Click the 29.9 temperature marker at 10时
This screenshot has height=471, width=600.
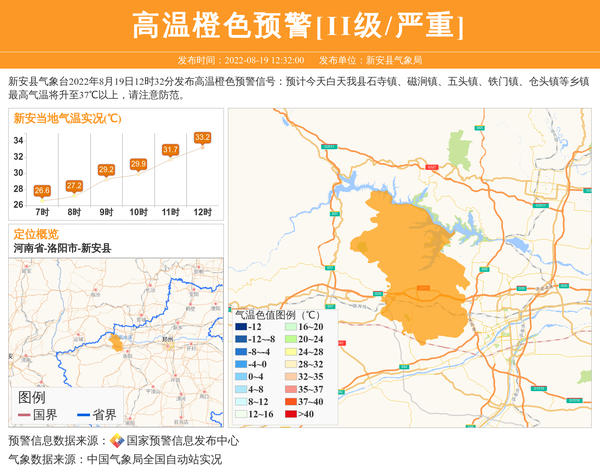point(138,163)
